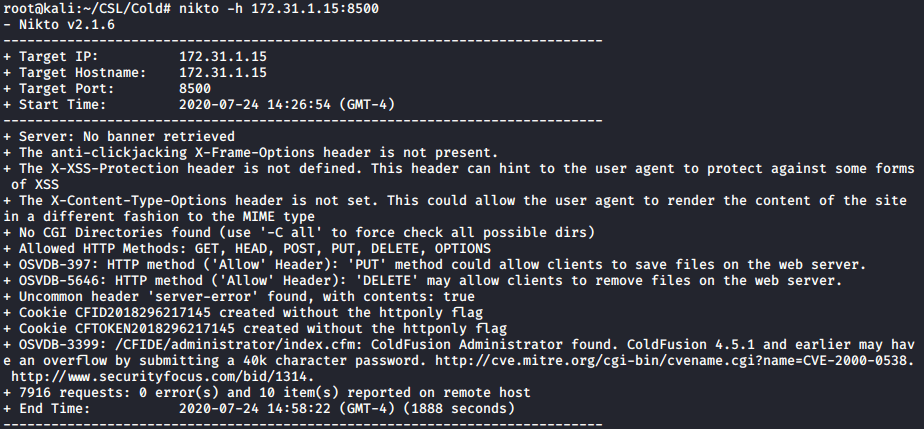Select the X-Frame-Options anti-clickjacking line
The height and width of the screenshot is (429, 924).
[x=250, y=152]
